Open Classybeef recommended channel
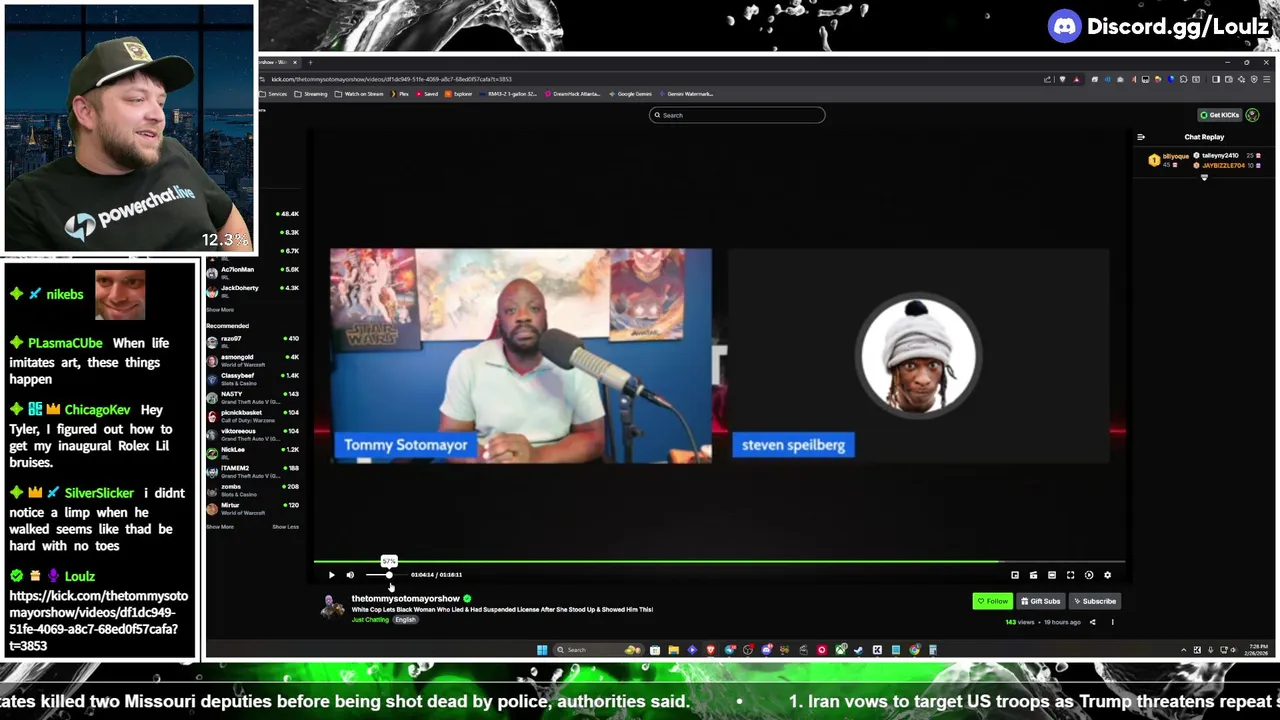Image resolution: width=1280 pixels, height=720 pixels. tap(253, 377)
